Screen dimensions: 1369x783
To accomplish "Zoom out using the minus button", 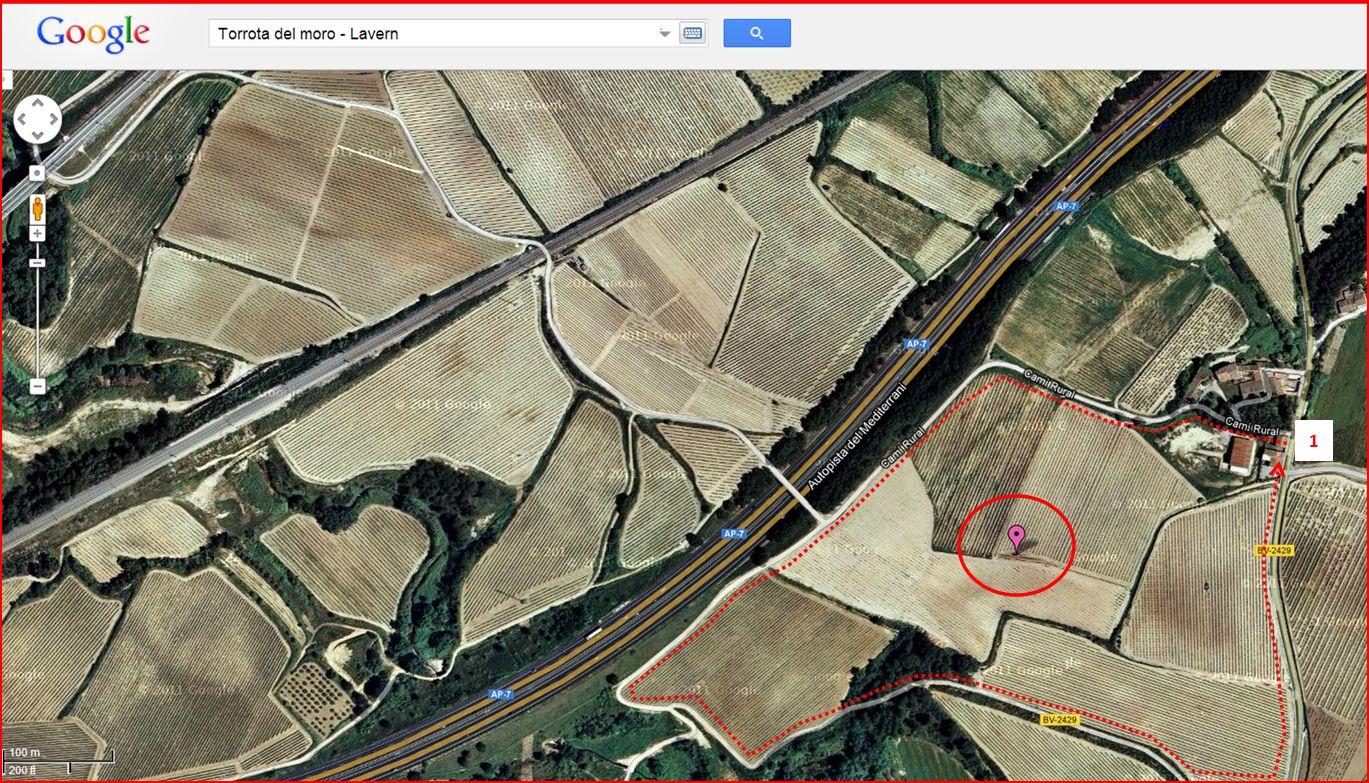I will point(37,386).
